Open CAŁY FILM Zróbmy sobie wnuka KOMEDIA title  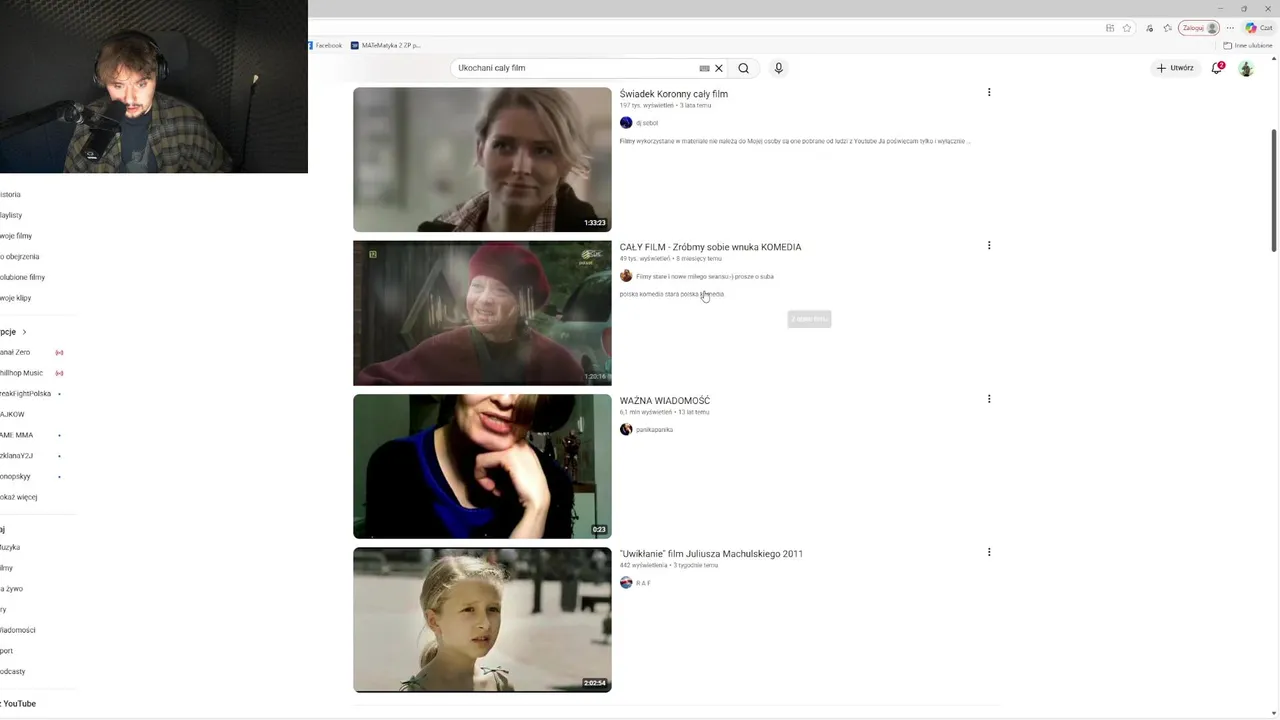tap(710, 247)
